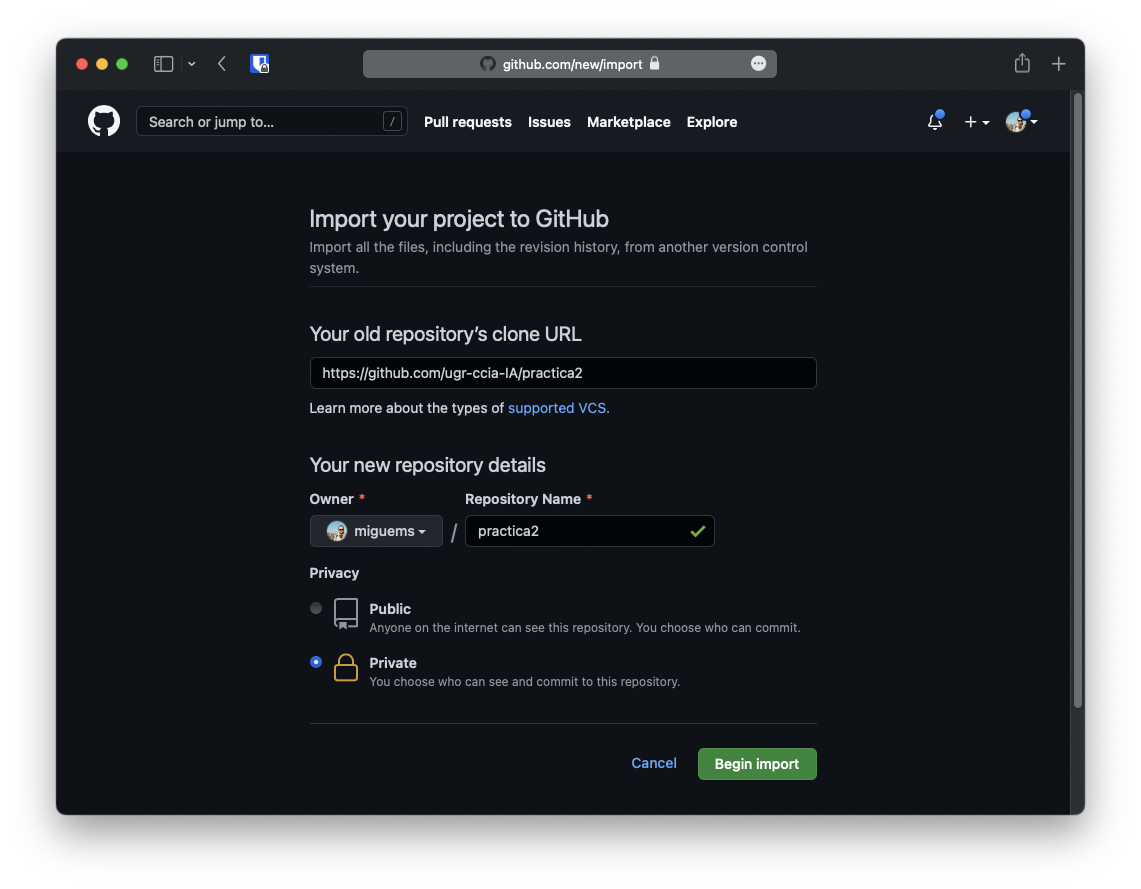The width and height of the screenshot is (1141, 889).
Task: Toggle the Safari sidebar icon
Action: coord(164,64)
